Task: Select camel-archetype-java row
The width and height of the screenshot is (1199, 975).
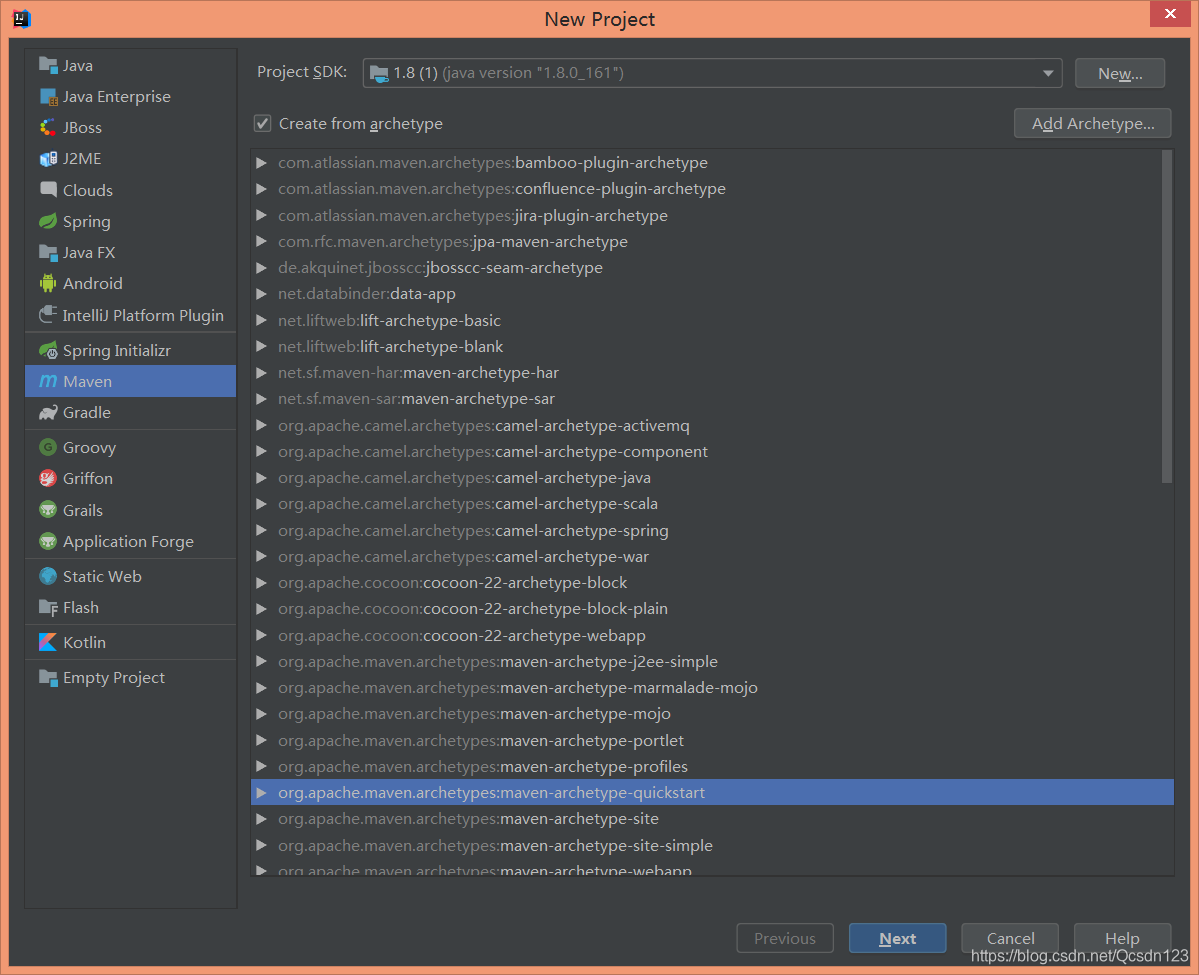Action: [x=712, y=477]
